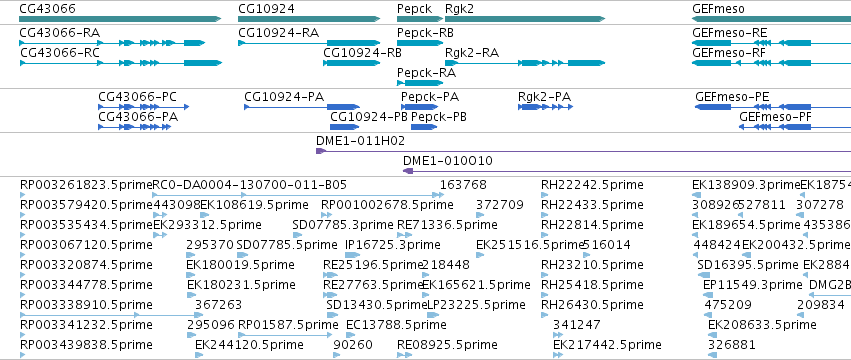Select the CG43066 gene bar

click(x=120, y=19)
